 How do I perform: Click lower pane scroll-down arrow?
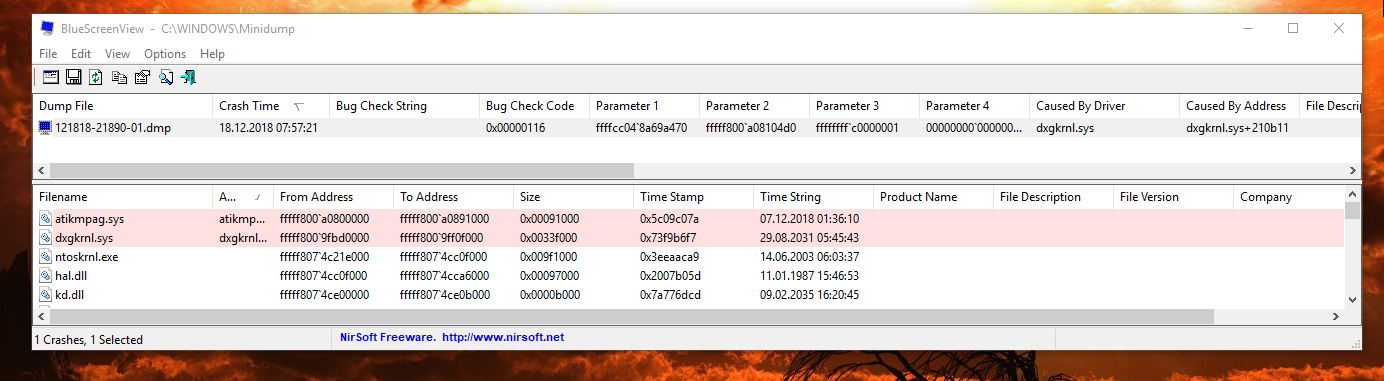tap(1352, 299)
